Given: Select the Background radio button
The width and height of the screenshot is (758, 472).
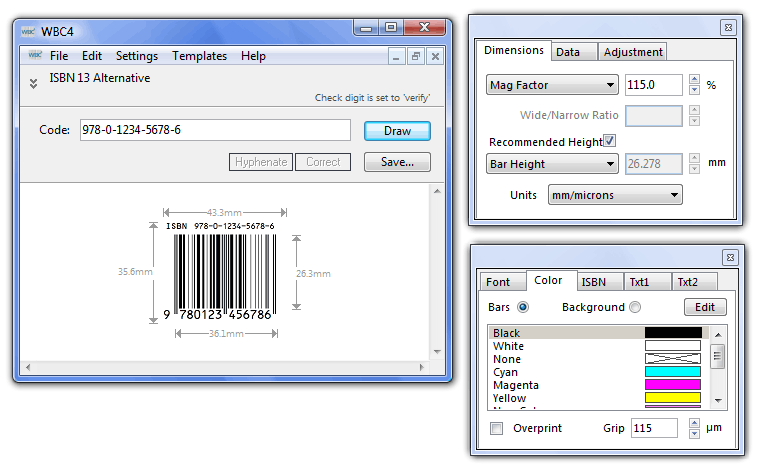Looking at the screenshot, I should [635, 307].
